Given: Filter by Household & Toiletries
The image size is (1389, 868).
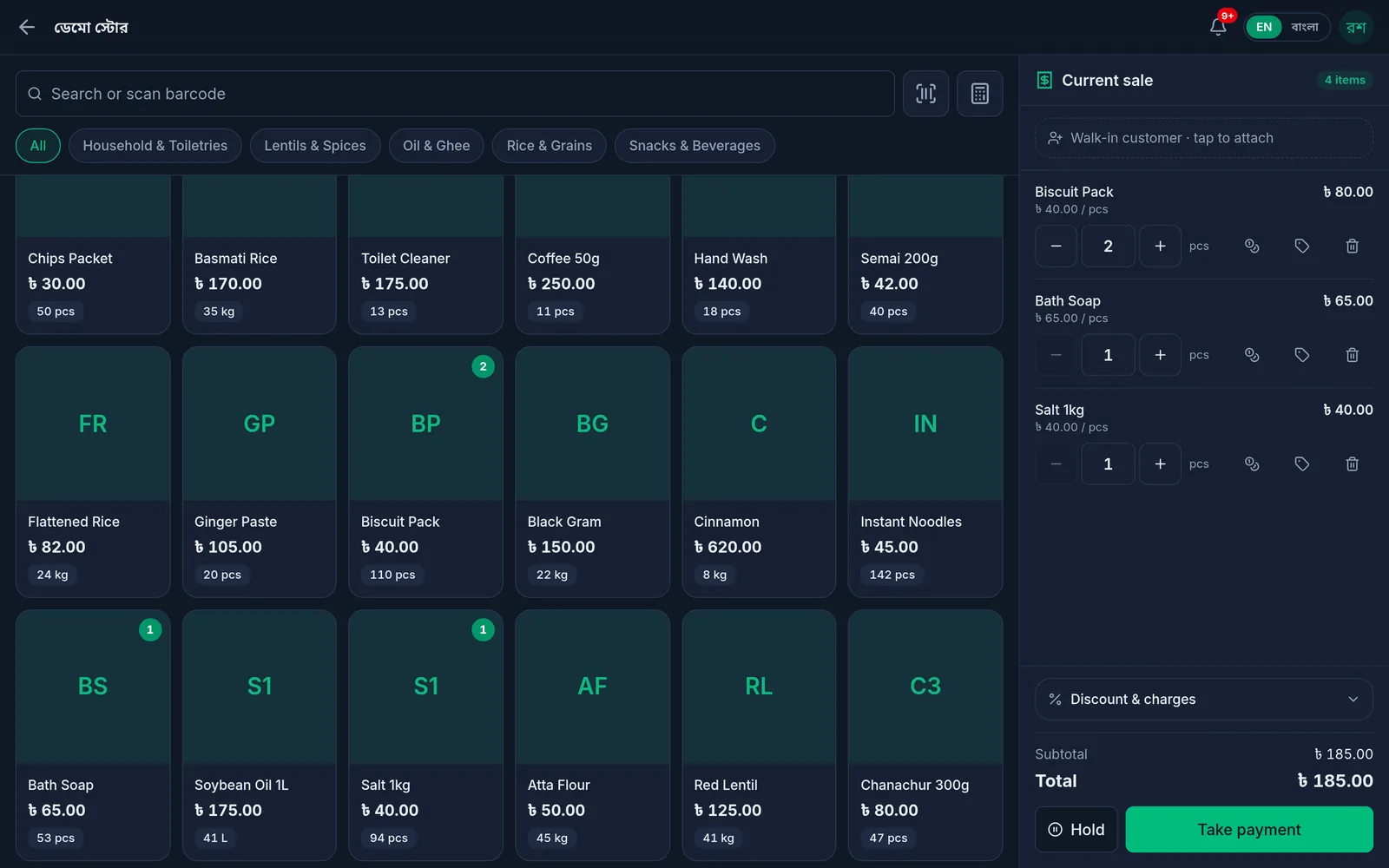Looking at the screenshot, I should tap(155, 146).
